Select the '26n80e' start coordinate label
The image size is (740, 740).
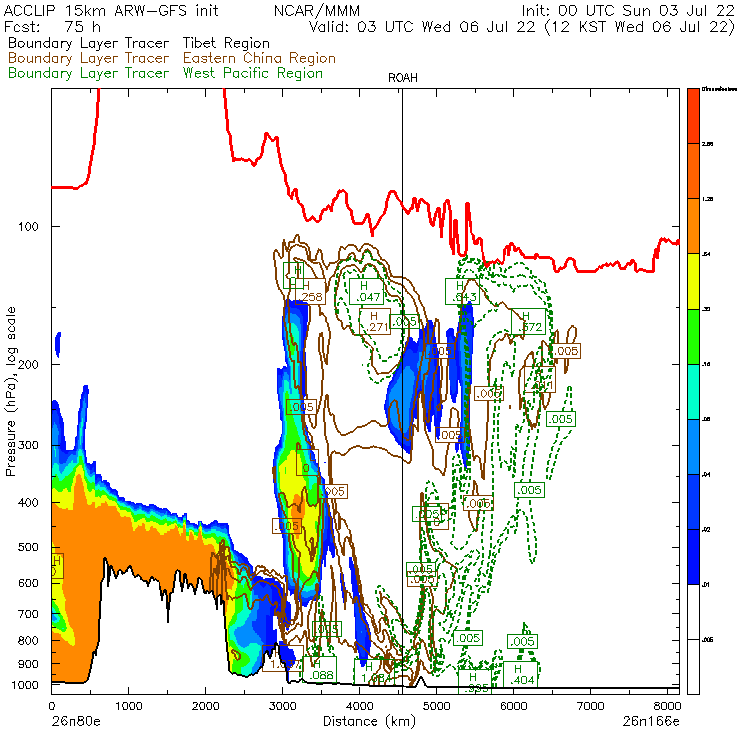76,721
